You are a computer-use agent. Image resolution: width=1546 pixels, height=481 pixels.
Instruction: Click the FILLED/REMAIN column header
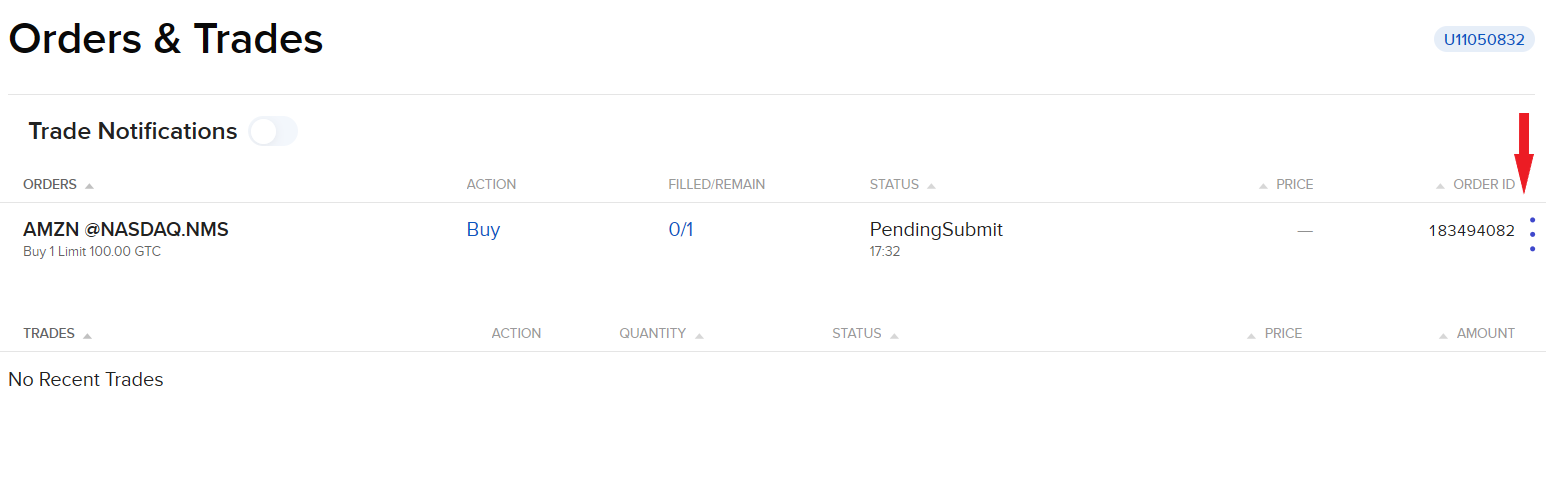[716, 185]
